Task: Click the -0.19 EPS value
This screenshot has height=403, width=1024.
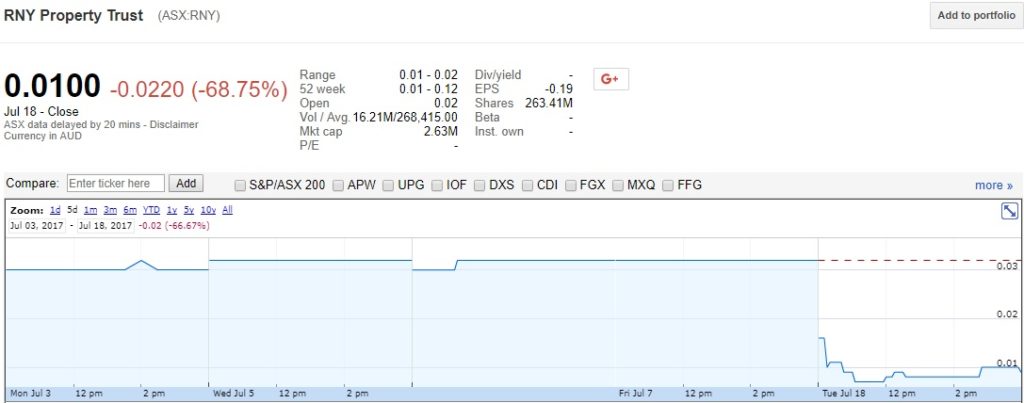Action: [558, 89]
